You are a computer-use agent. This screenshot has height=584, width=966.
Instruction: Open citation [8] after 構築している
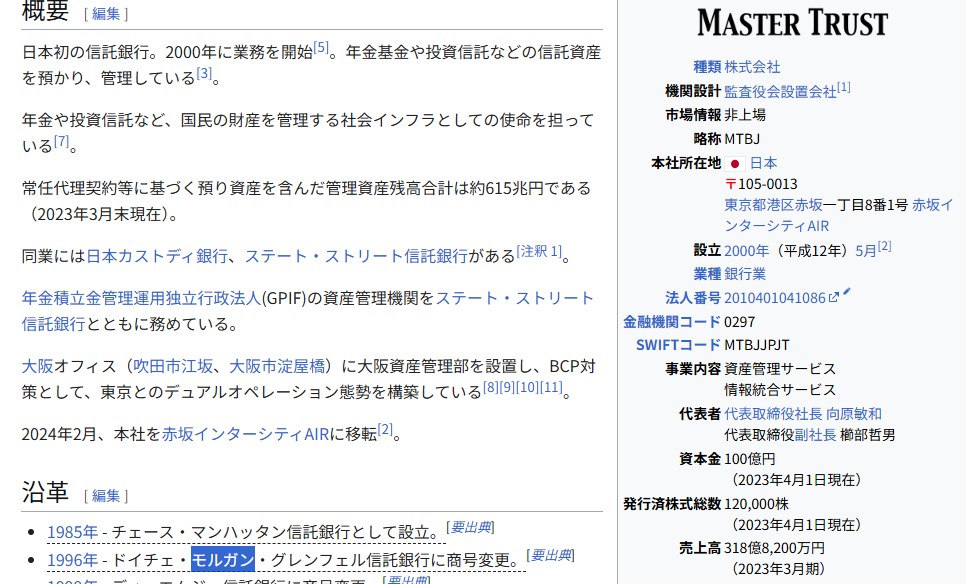coord(490,387)
